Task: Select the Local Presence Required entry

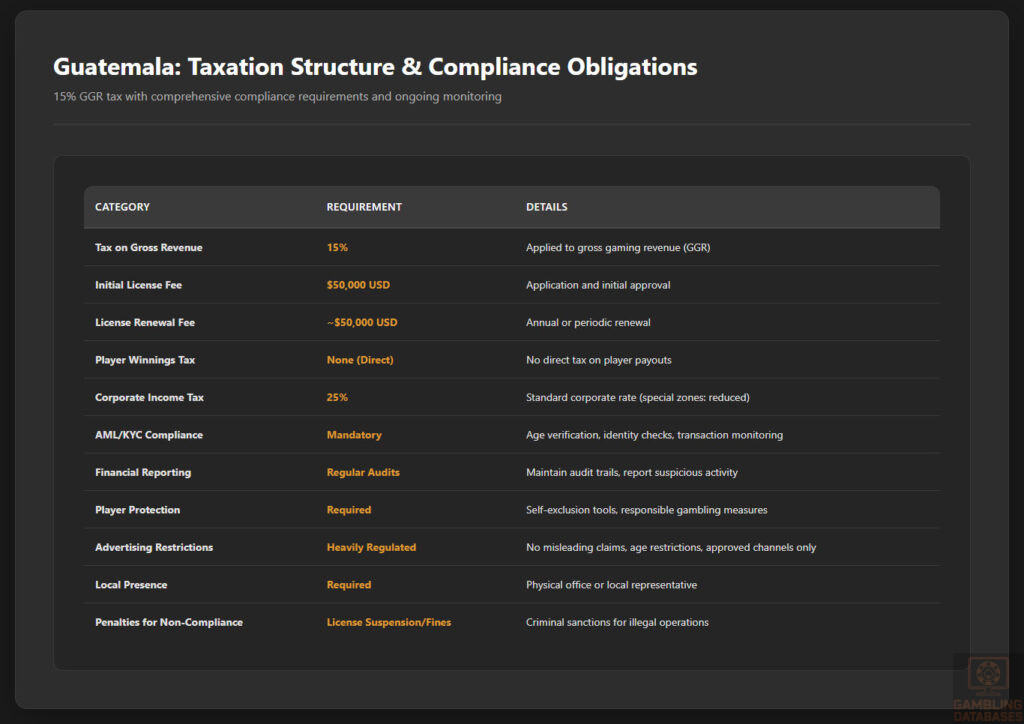Action: (349, 584)
